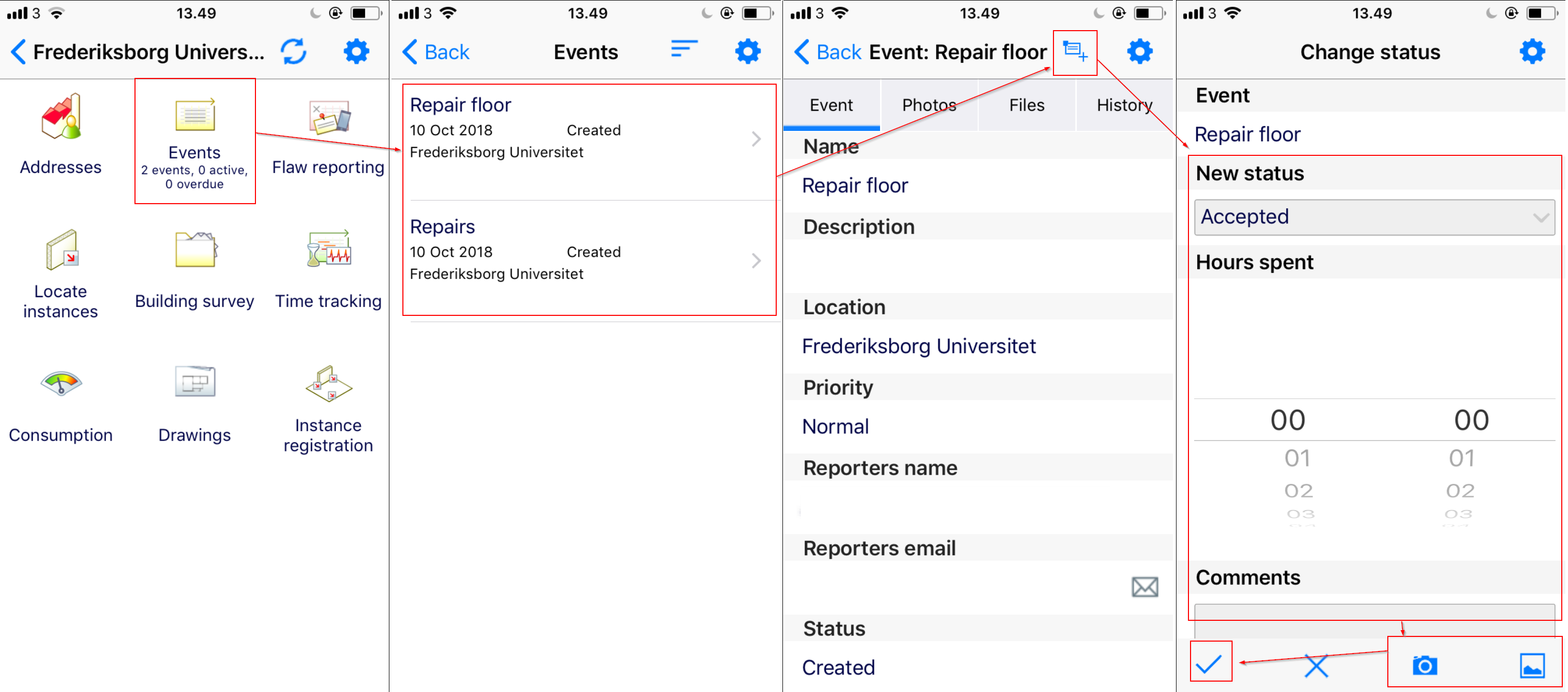Viewport: 1568px width, 692px height.
Task: Open the Flaw reporting icon
Action: 329,117
